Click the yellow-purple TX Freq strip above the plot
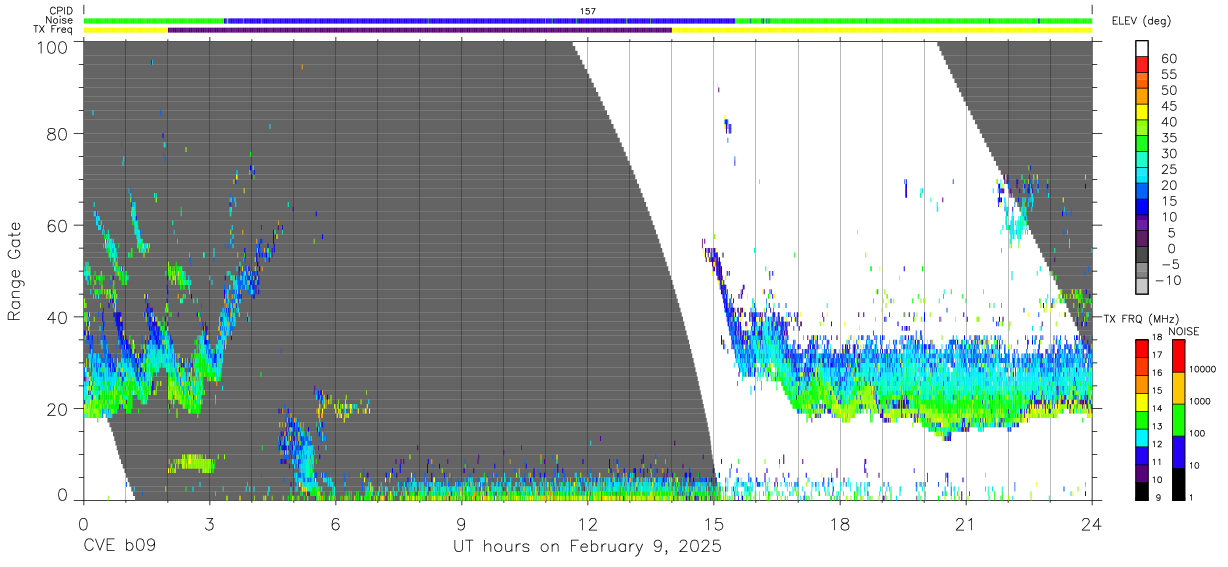The width and height of the screenshot is (1228, 567). (588, 30)
